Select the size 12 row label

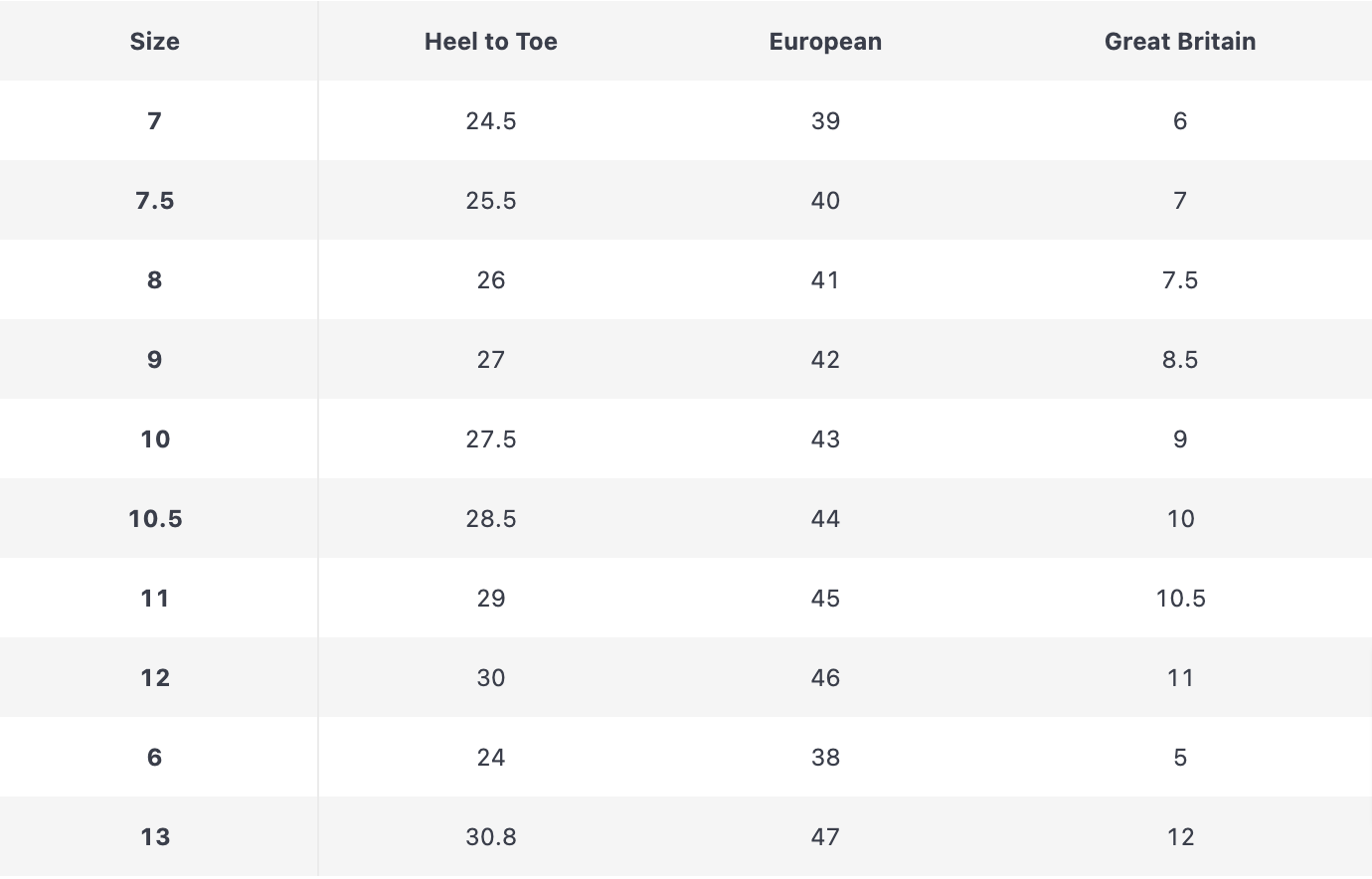(x=154, y=677)
